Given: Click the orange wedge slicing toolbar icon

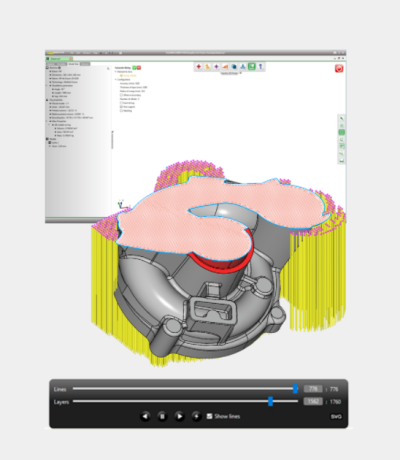Looking at the screenshot, I should coord(225,66).
